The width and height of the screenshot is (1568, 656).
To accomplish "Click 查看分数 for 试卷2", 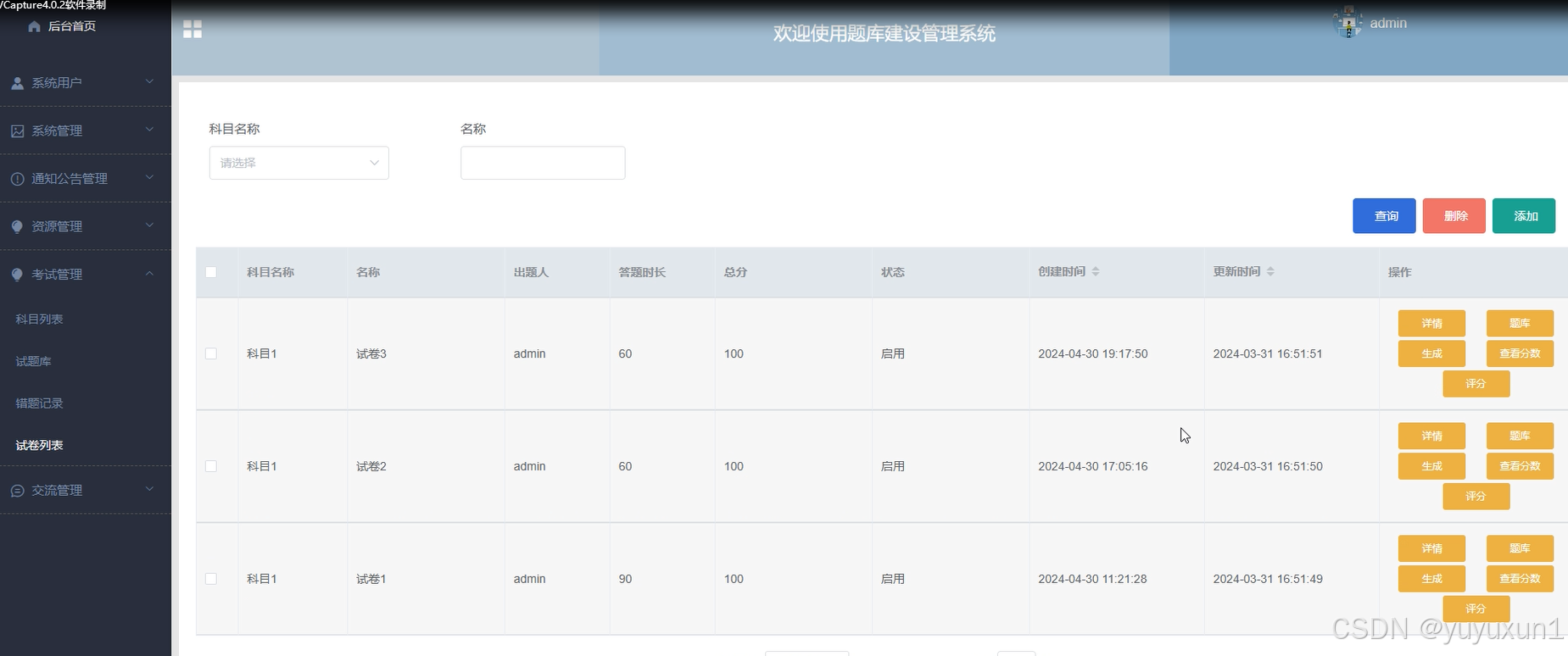I will tap(1520, 466).
